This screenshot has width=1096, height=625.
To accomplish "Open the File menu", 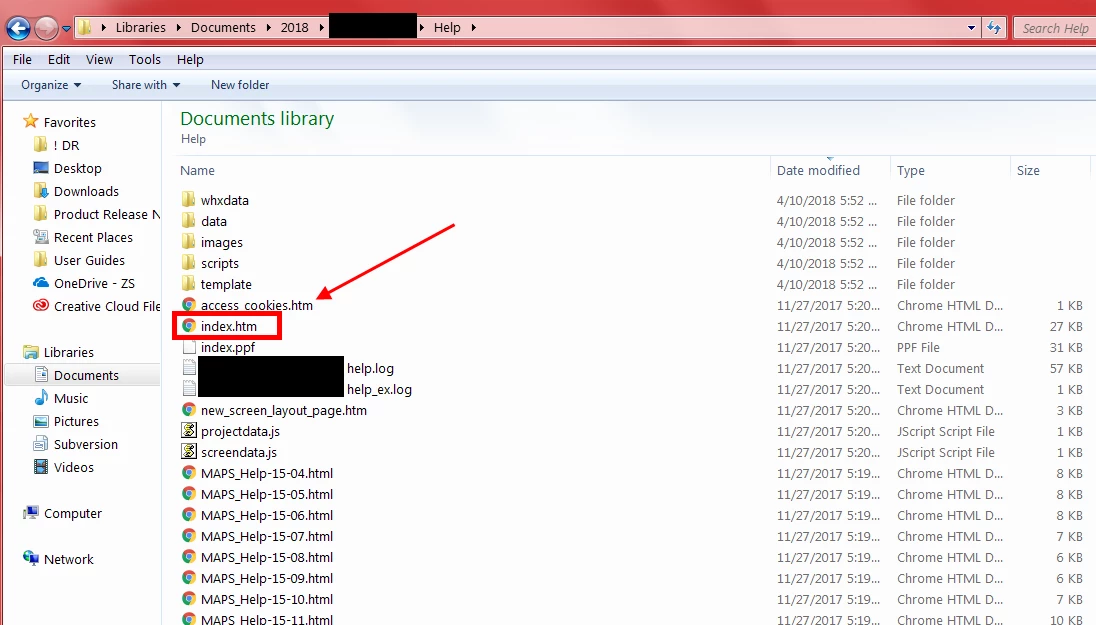I will pos(22,59).
